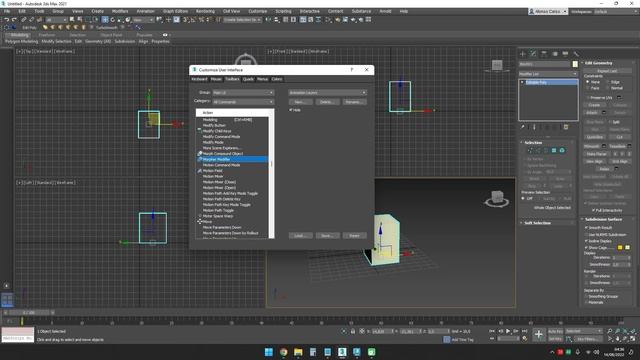The height and width of the screenshot is (360, 640).
Task: Click the Reset button in Customize dialog
Action: tap(354, 236)
